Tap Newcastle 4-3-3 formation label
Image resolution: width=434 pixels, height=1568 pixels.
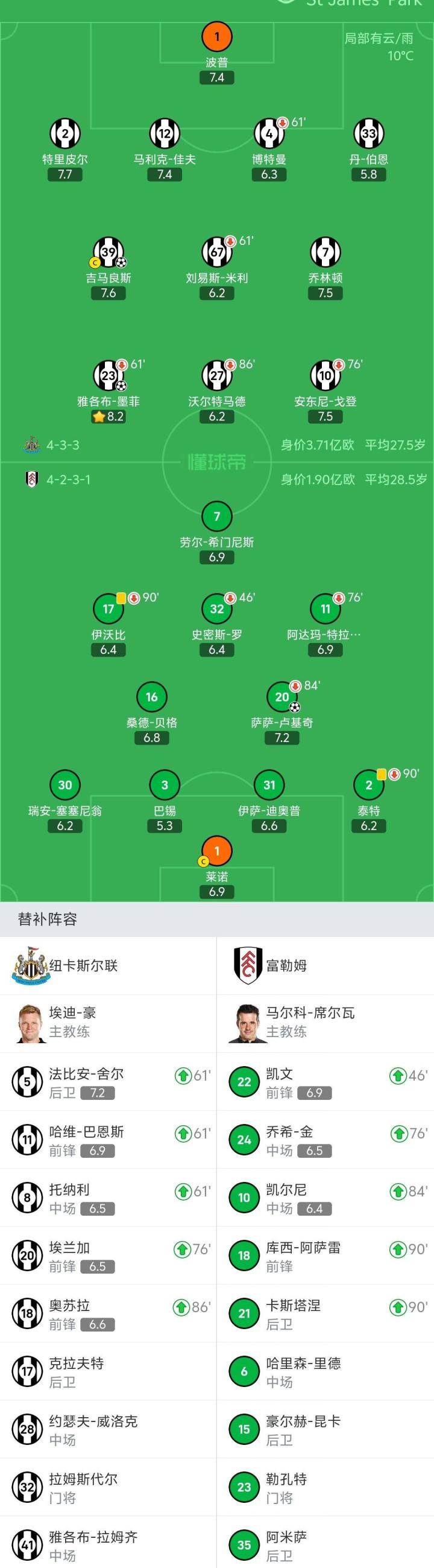click(x=63, y=445)
